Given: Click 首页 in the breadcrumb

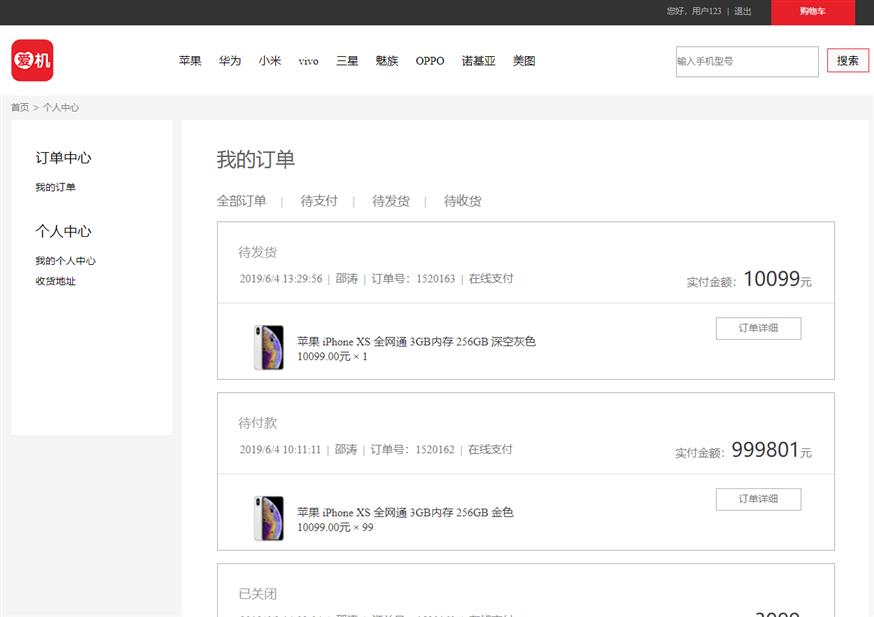Looking at the screenshot, I should point(20,107).
